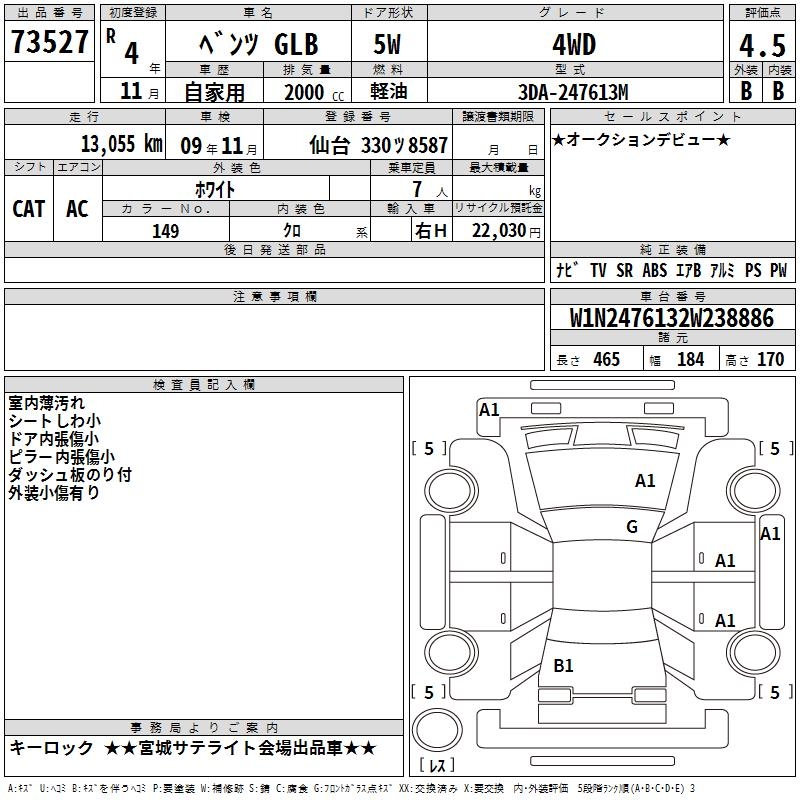This screenshot has width=800, height=800.
Task: Click the mileage value 13,055 km
Action: 122,143
